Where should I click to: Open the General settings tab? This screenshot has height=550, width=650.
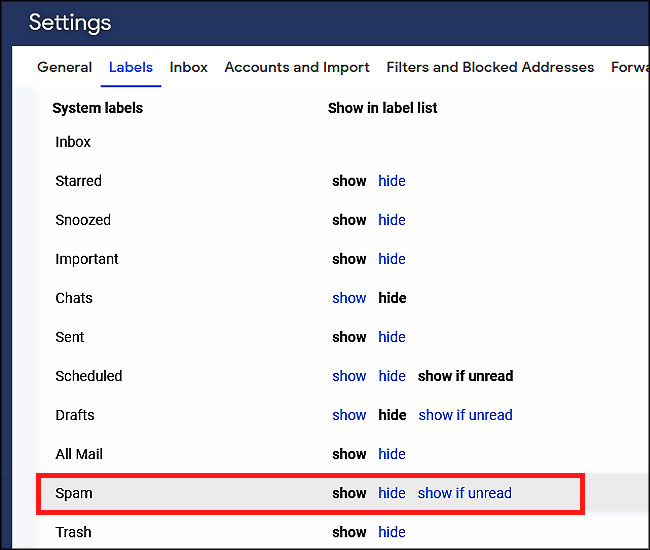coord(64,67)
